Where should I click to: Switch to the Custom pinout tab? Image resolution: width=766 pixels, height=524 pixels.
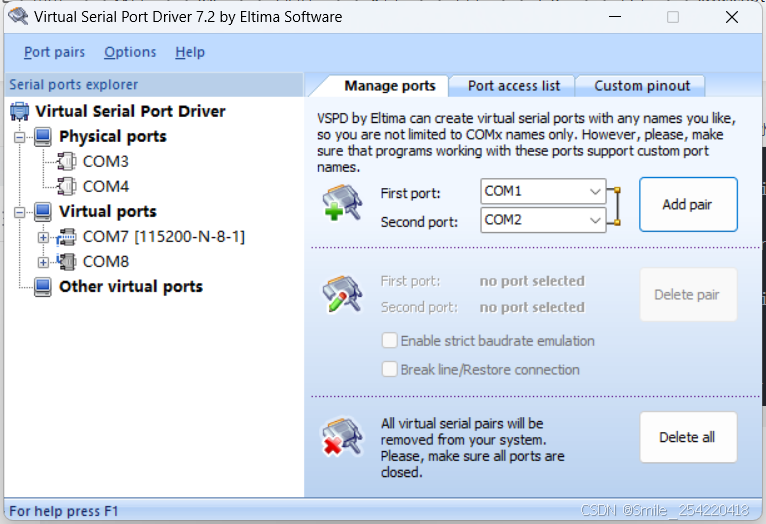[x=642, y=86]
